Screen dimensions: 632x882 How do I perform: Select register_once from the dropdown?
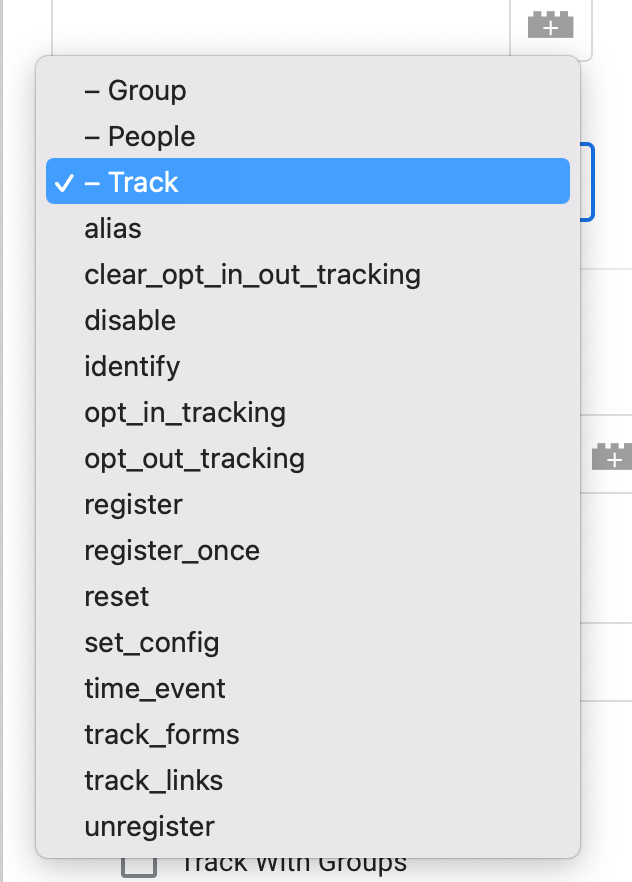pos(172,551)
